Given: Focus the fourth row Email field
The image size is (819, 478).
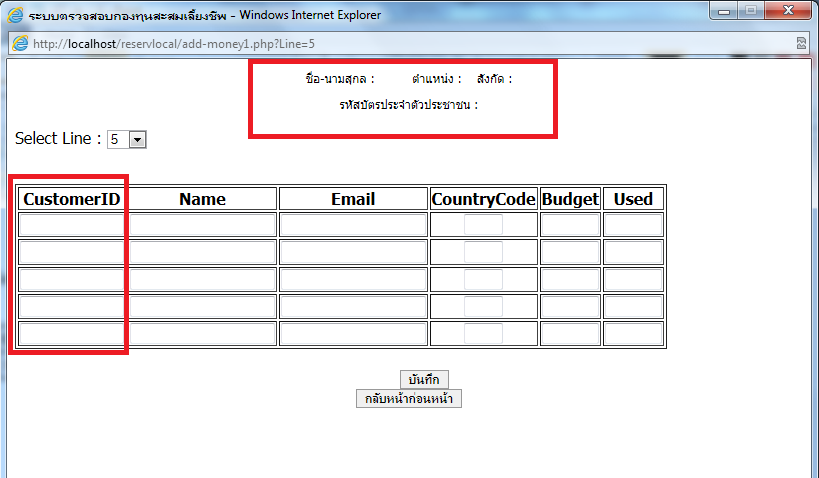Looking at the screenshot, I should click(x=353, y=307).
